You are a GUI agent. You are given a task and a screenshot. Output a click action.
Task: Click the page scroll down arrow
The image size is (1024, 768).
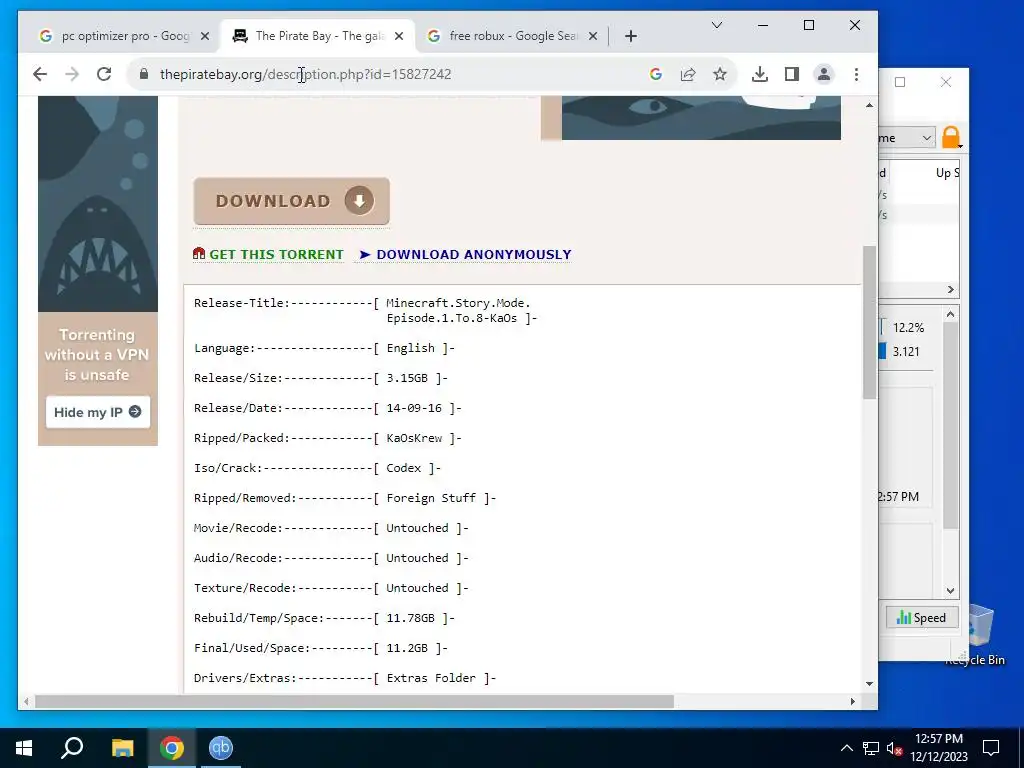click(x=869, y=684)
